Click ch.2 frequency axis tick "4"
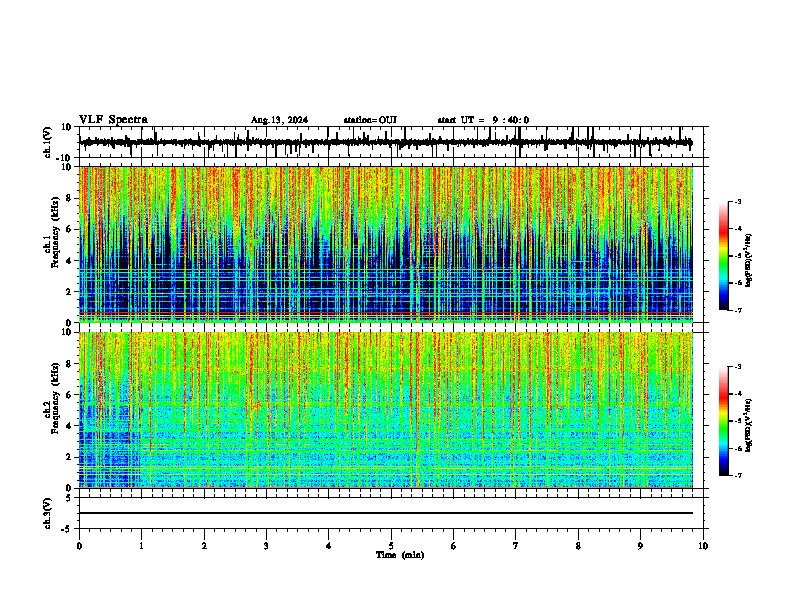 (x=70, y=426)
